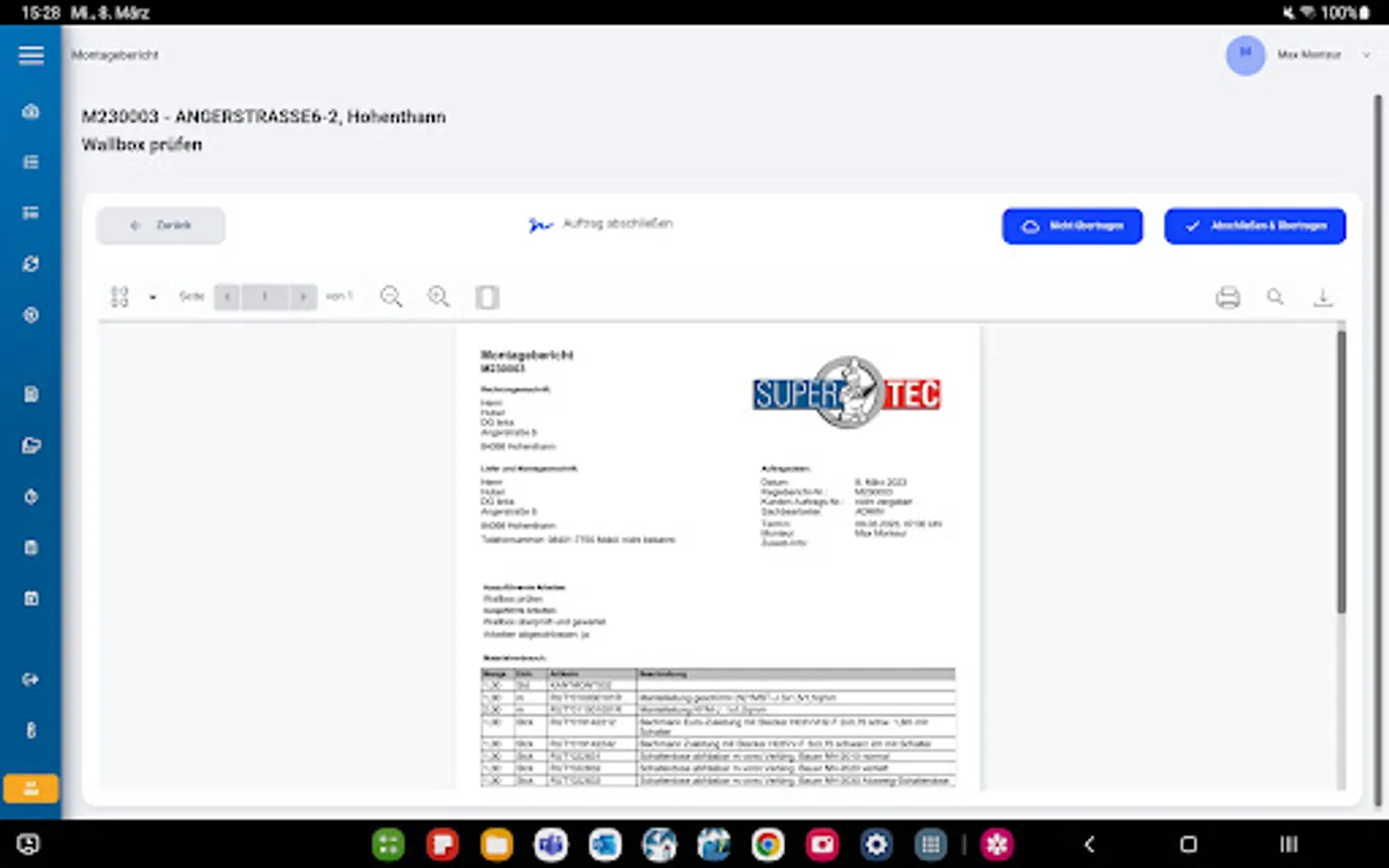Open Chrome from the taskbar
This screenshot has height=868, width=1389.
click(x=768, y=845)
